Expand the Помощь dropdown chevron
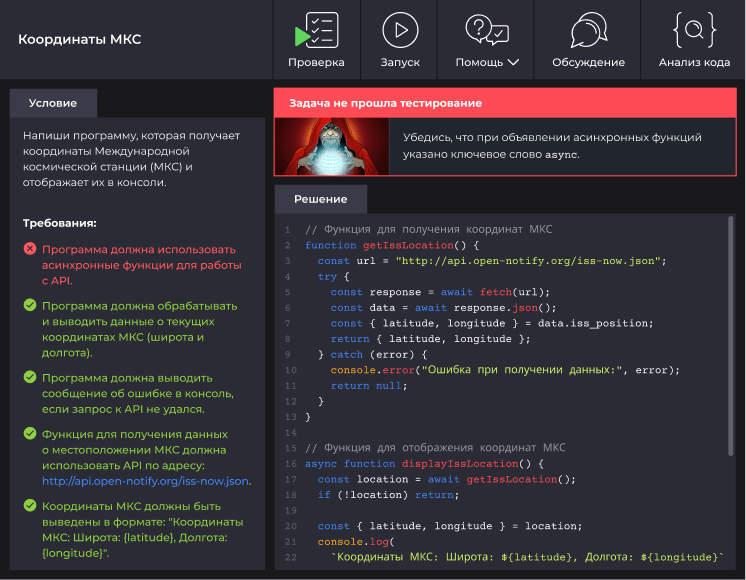 (513, 62)
